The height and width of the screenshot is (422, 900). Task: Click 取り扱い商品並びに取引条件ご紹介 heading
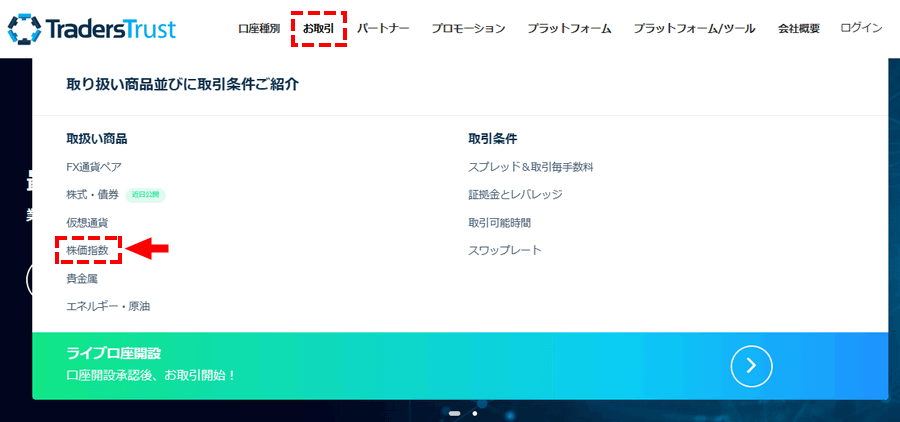coord(183,85)
